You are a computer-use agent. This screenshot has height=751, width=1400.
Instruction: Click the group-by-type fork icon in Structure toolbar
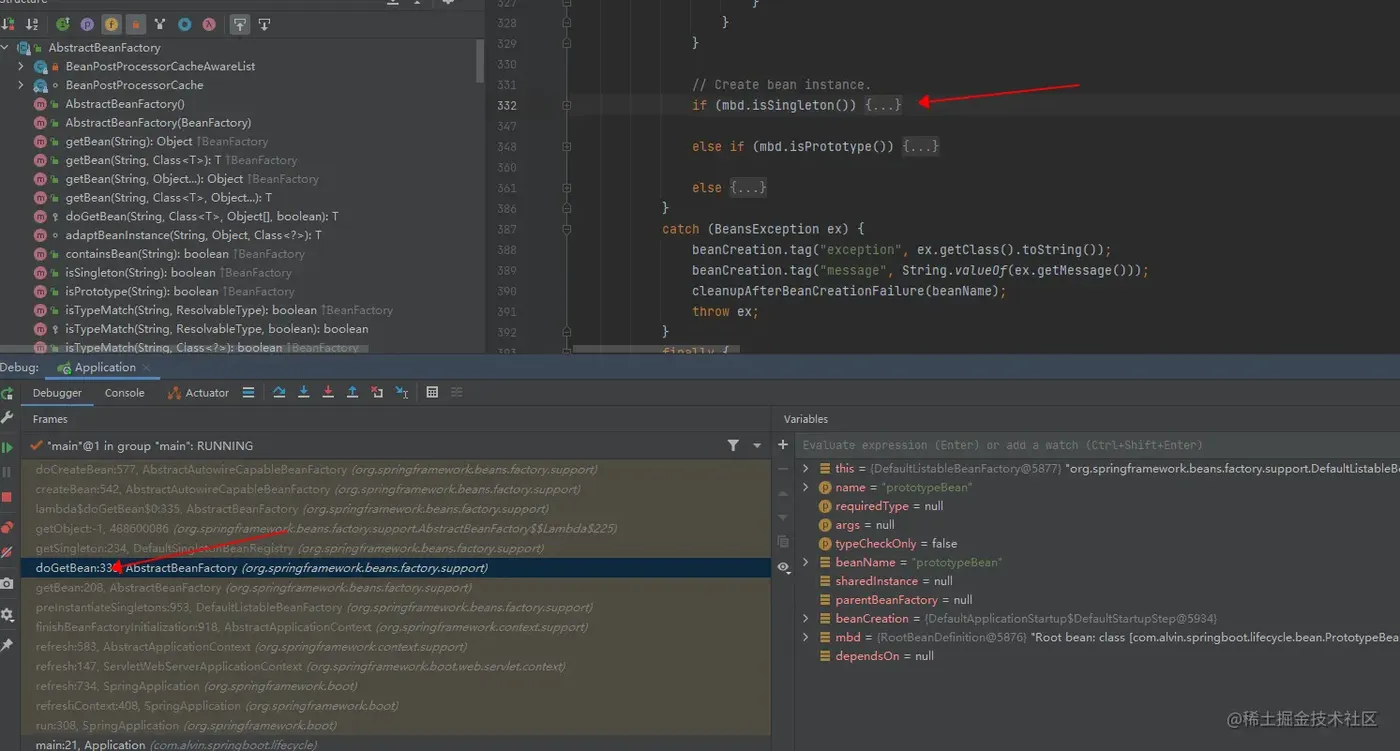point(160,24)
